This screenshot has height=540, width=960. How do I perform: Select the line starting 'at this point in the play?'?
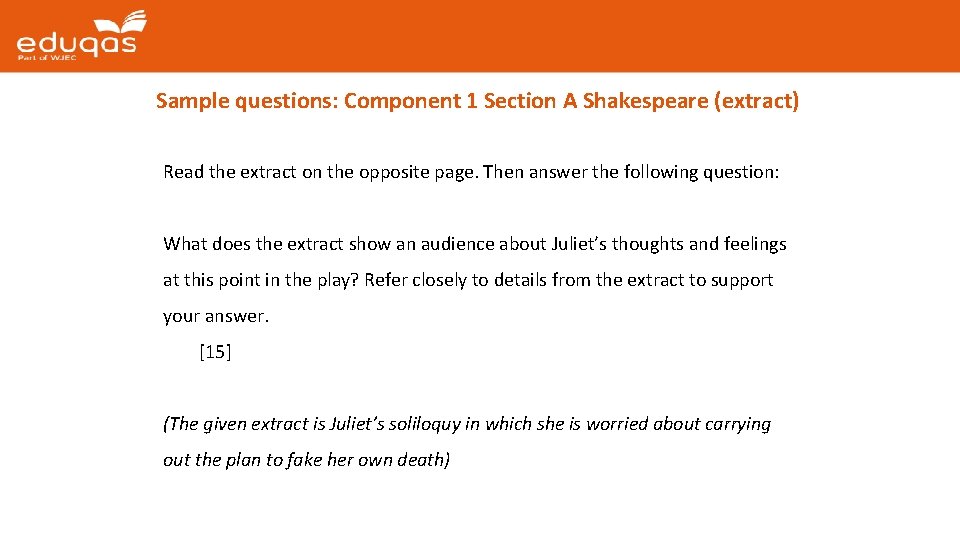(468, 280)
